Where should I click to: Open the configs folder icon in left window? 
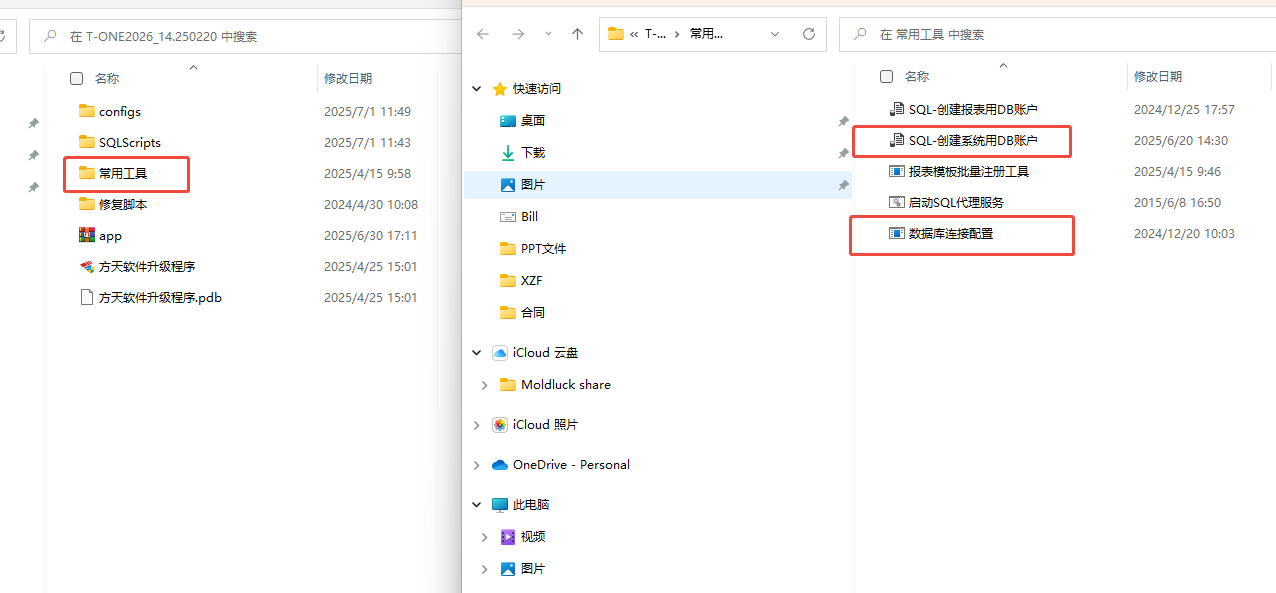click(x=87, y=111)
